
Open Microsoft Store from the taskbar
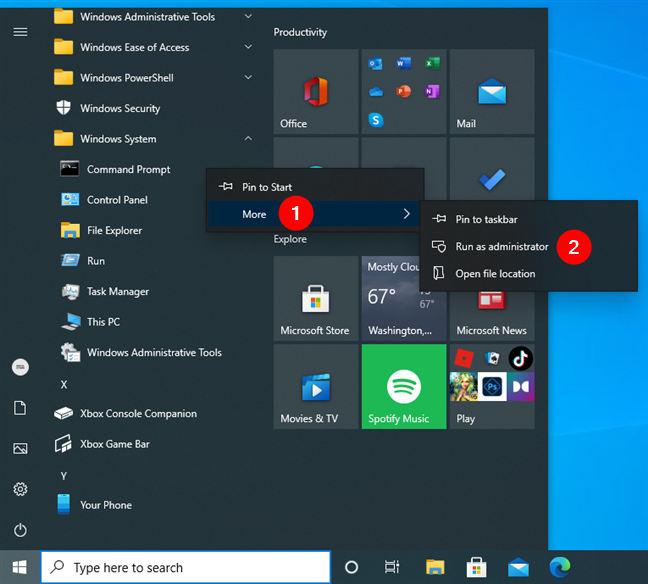coord(476,567)
